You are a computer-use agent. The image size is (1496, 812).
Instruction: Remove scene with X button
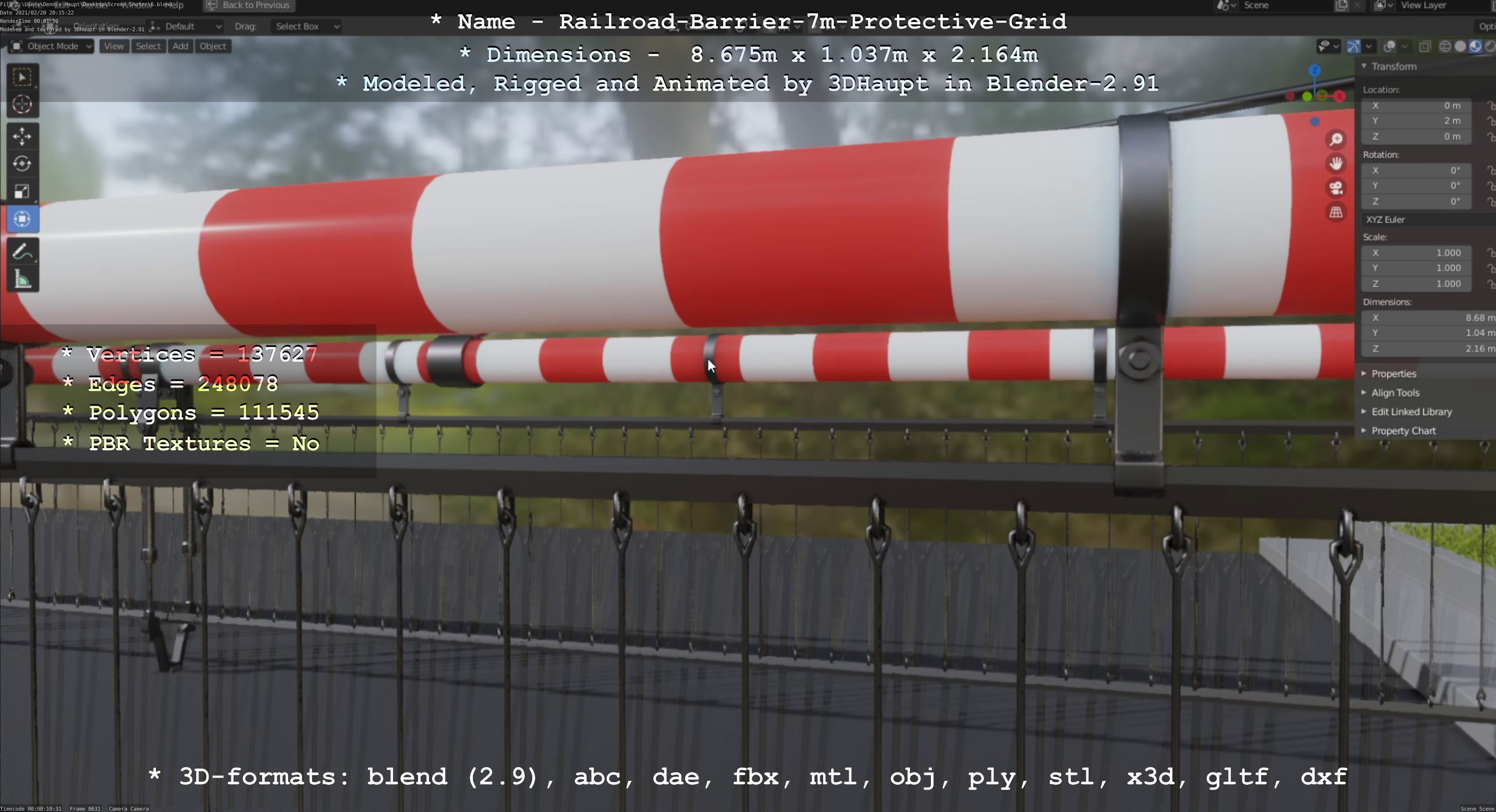pyautogui.click(x=1357, y=5)
